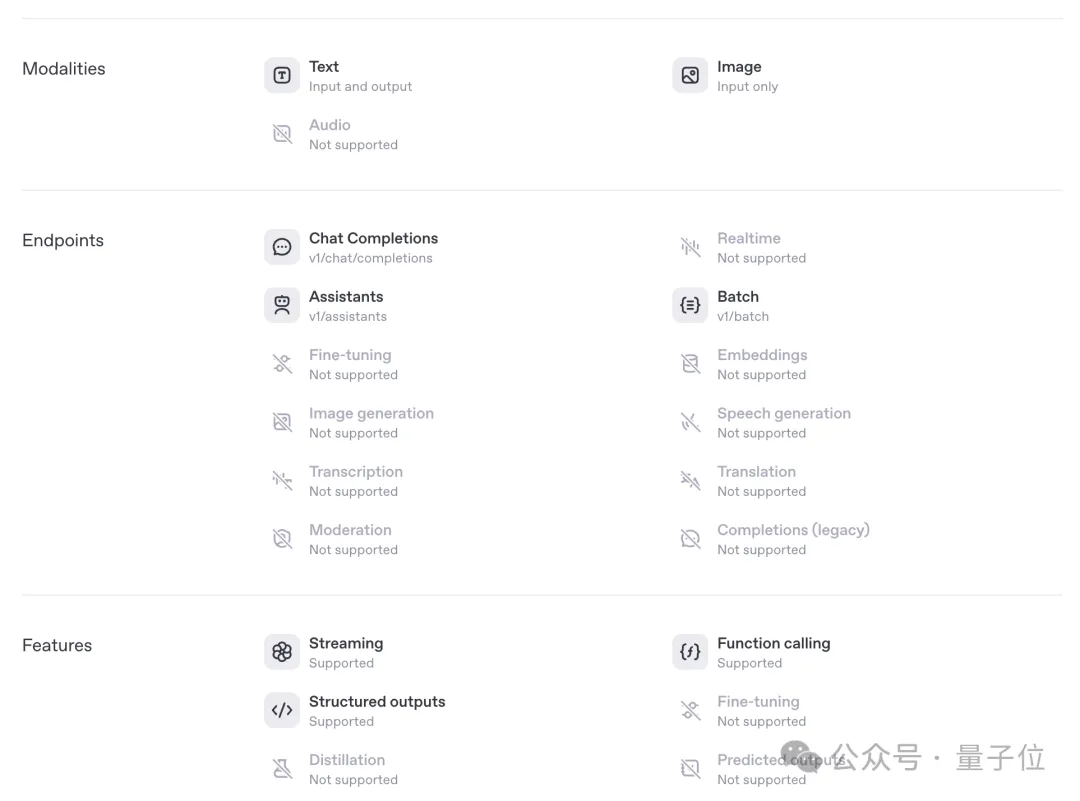Viewport: 1080px width, 801px height.
Task: Click the Structured outputs label
Action: click(x=377, y=702)
